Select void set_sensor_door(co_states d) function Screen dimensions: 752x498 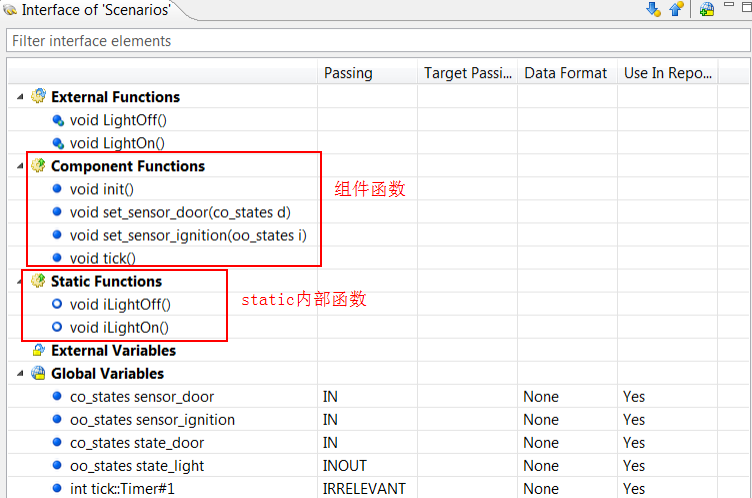click(180, 212)
